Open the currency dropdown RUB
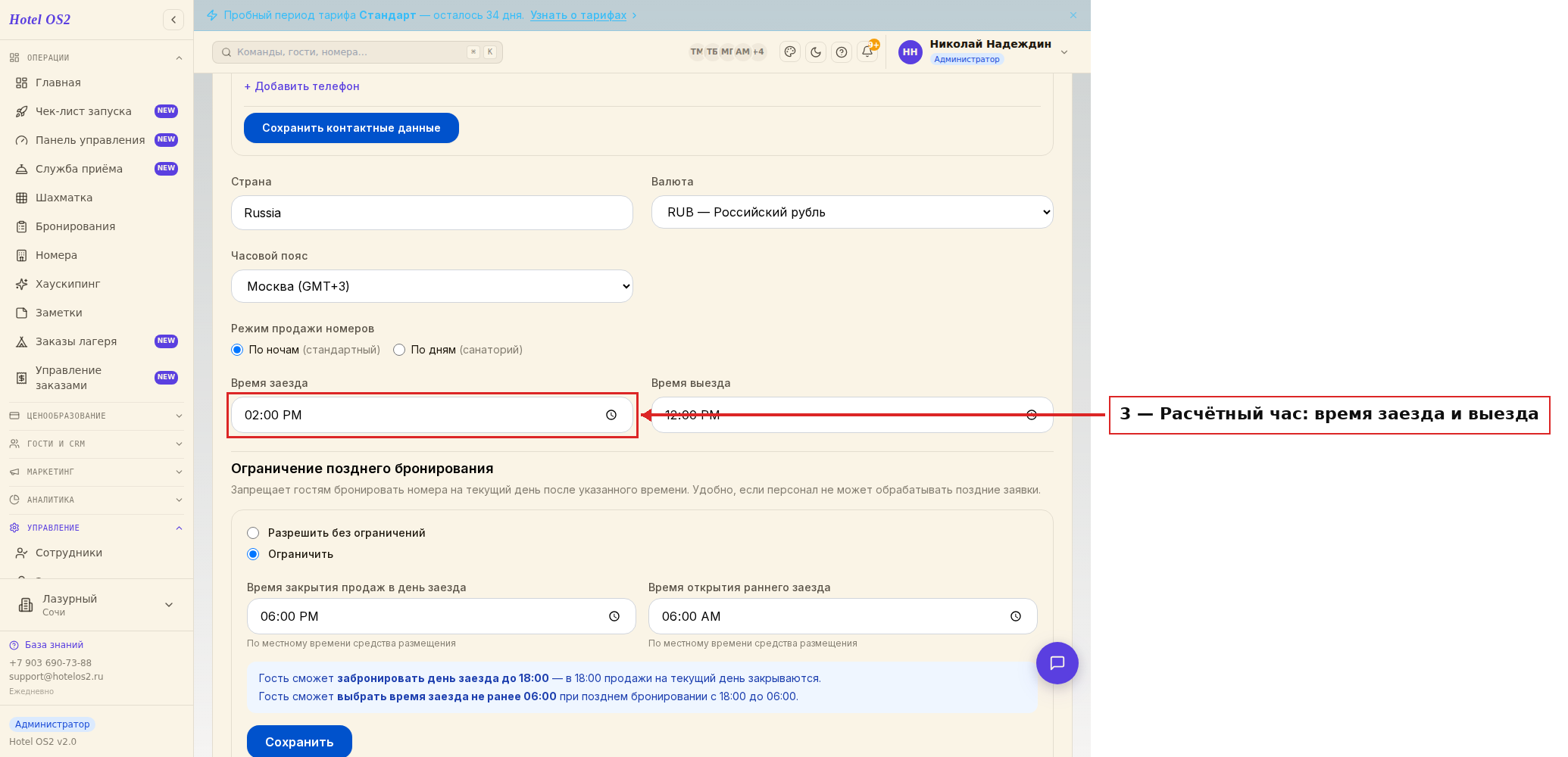Viewport: 1568px width, 757px height. click(x=852, y=212)
